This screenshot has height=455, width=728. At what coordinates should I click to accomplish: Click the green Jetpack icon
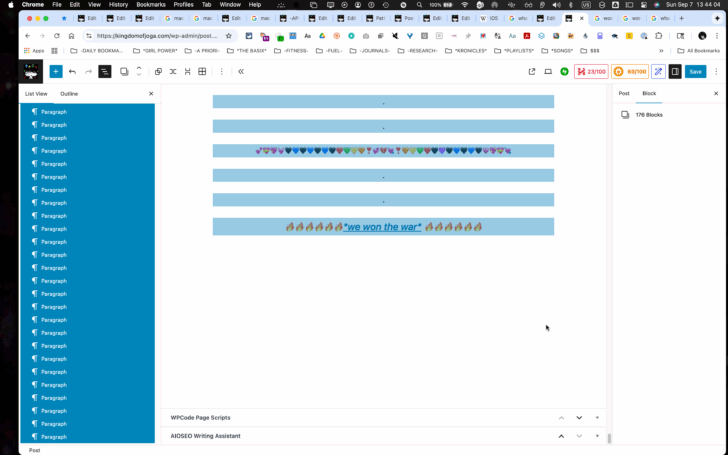click(x=565, y=72)
